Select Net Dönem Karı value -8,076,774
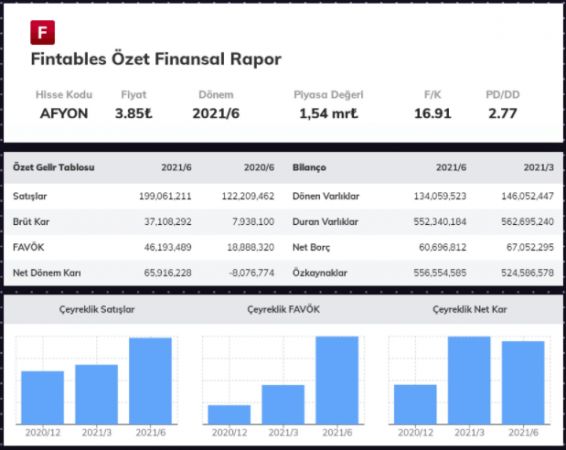 tap(252, 273)
